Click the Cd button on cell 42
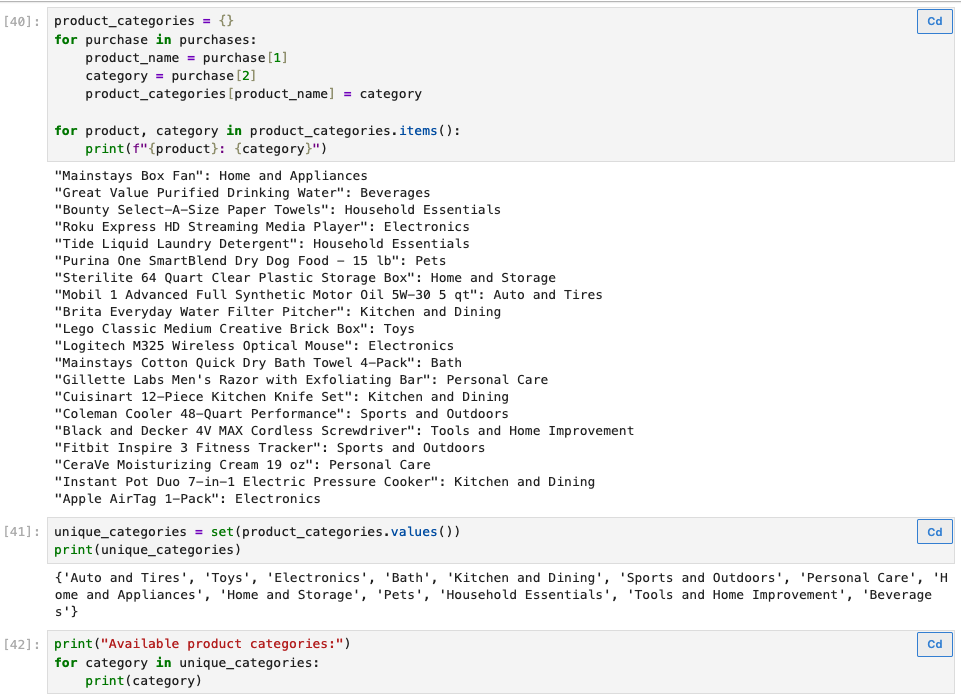961x700 pixels. click(x=935, y=644)
